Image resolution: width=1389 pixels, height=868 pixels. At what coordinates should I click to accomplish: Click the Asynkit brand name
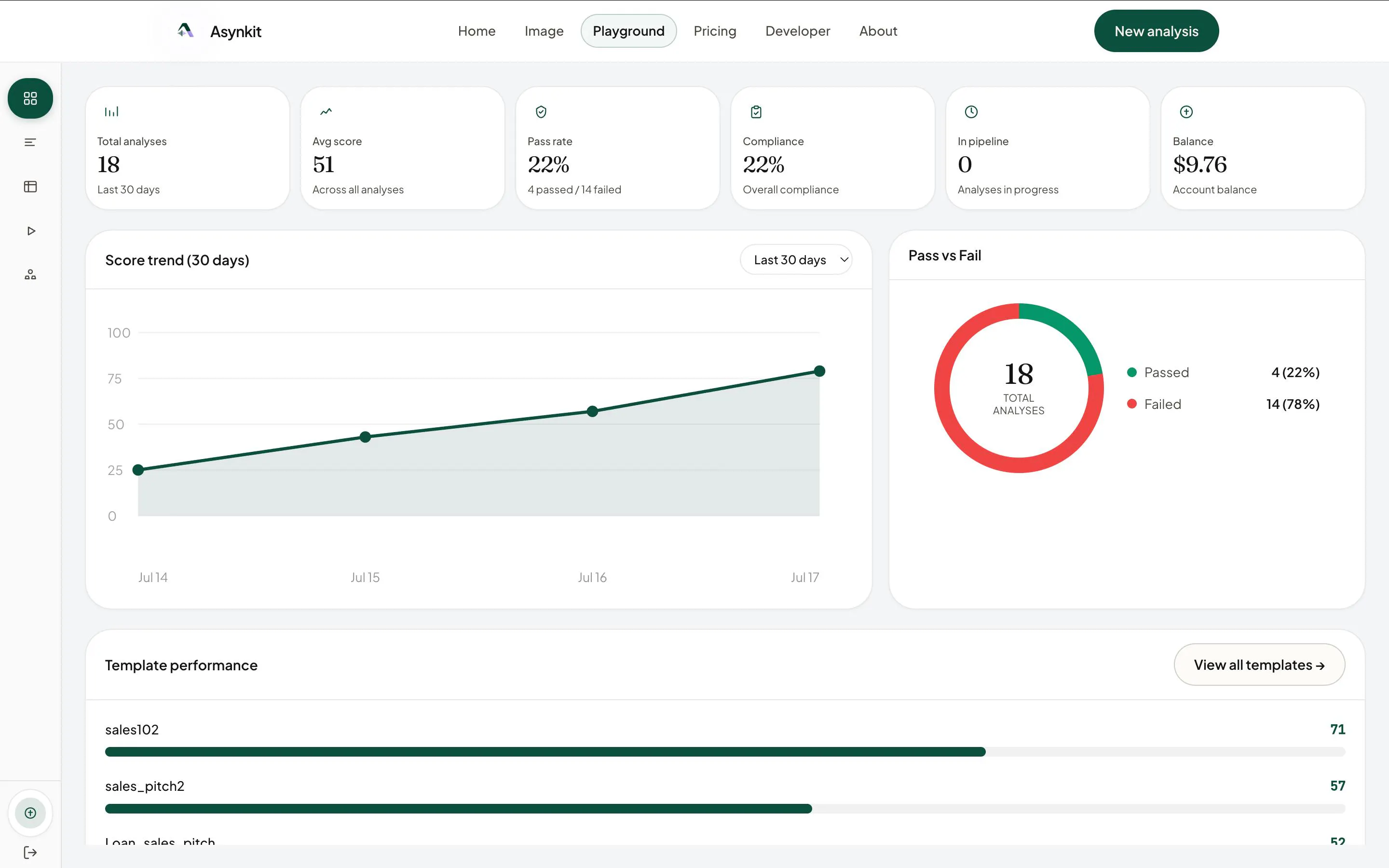(x=235, y=31)
